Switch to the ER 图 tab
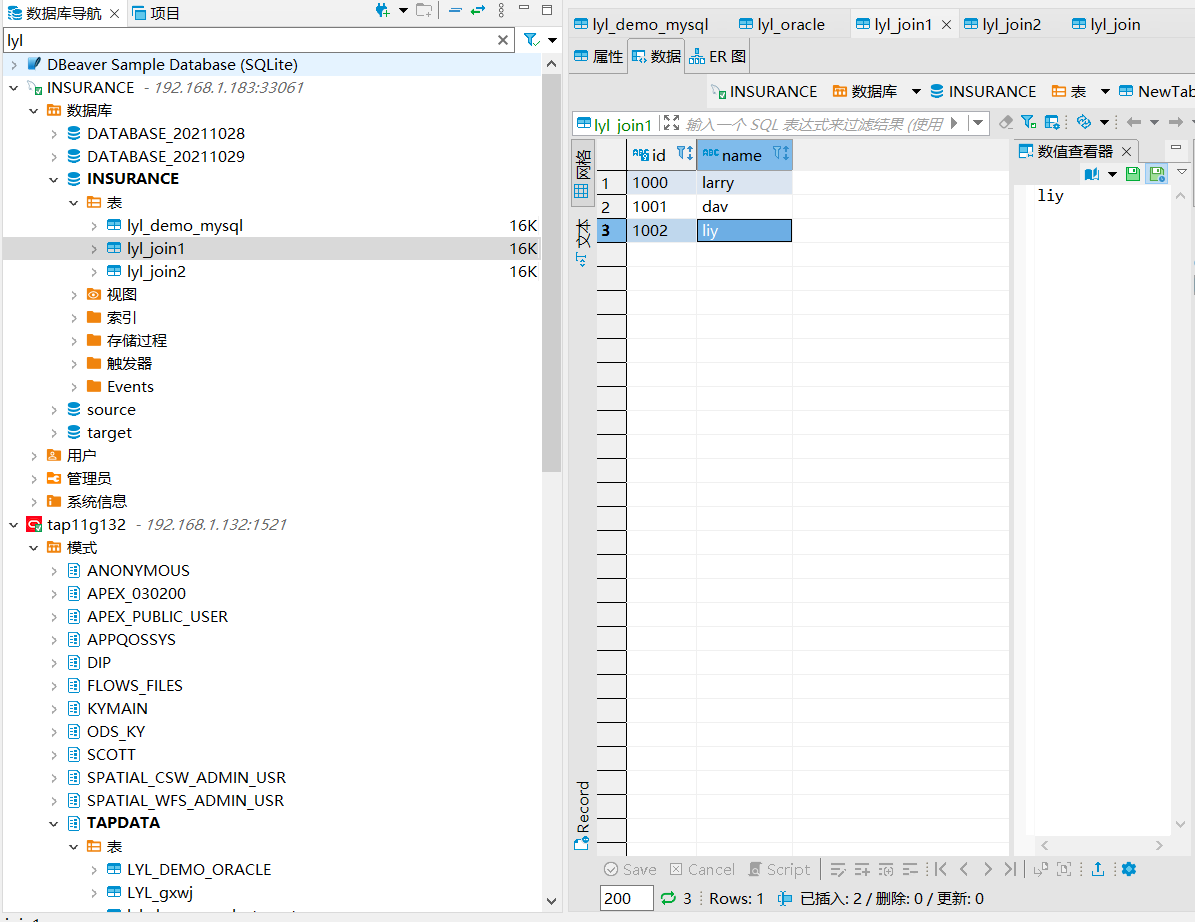1195x922 pixels. pyautogui.click(x=717, y=56)
